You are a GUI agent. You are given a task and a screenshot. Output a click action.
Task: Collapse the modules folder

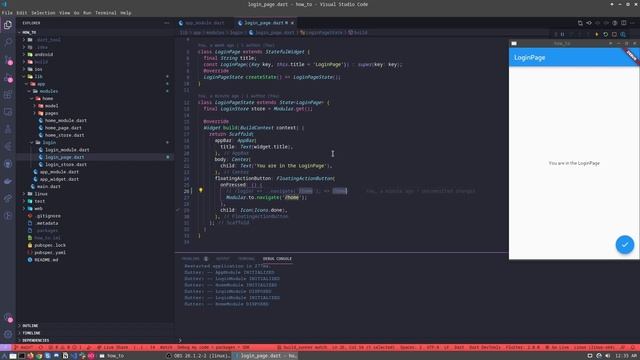click(95, 91)
